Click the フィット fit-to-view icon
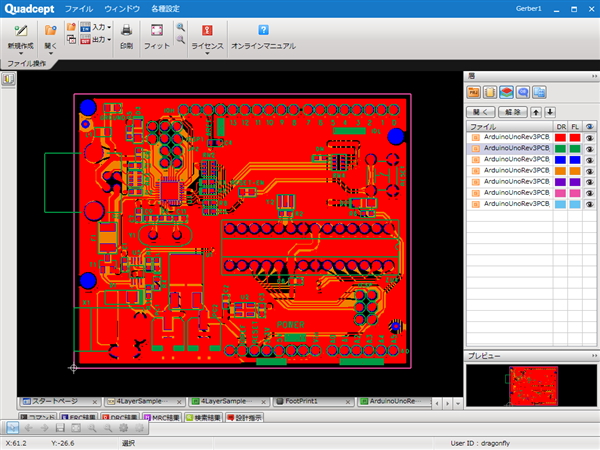600x450 pixels. 156,31
